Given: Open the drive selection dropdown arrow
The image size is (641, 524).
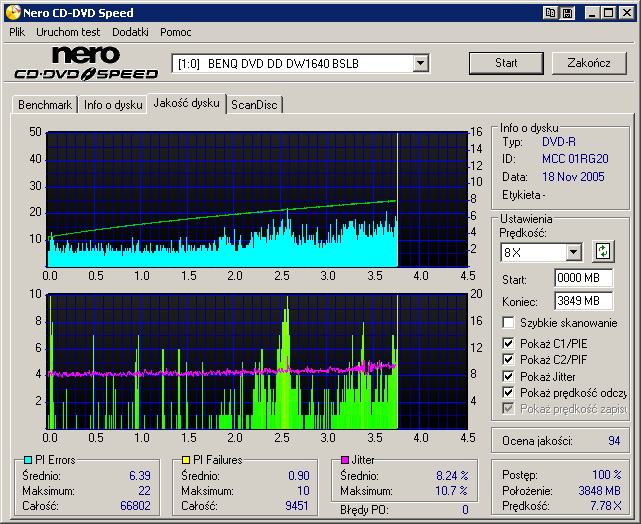Looking at the screenshot, I should (x=420, y=64).
